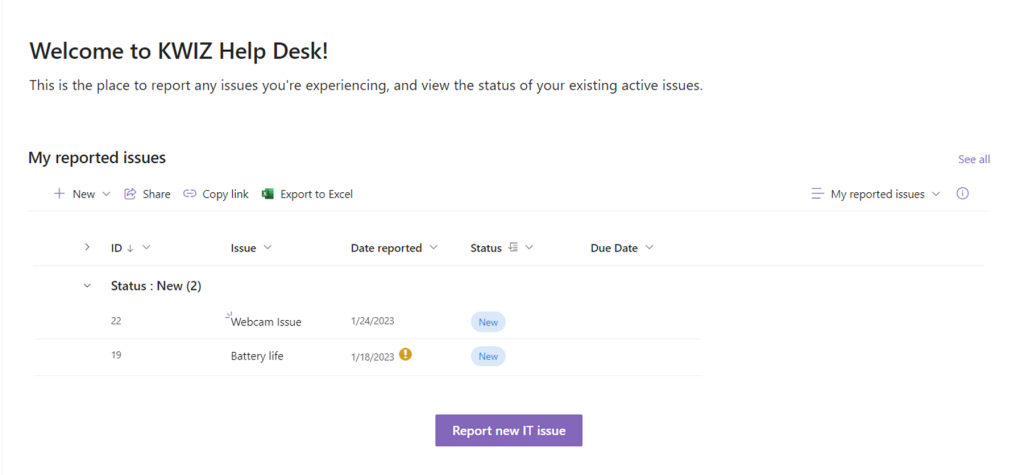The height and width of the screenshot is (475, 1024).
Task: Open the Date reported column menu
Action: click(433, 248)
